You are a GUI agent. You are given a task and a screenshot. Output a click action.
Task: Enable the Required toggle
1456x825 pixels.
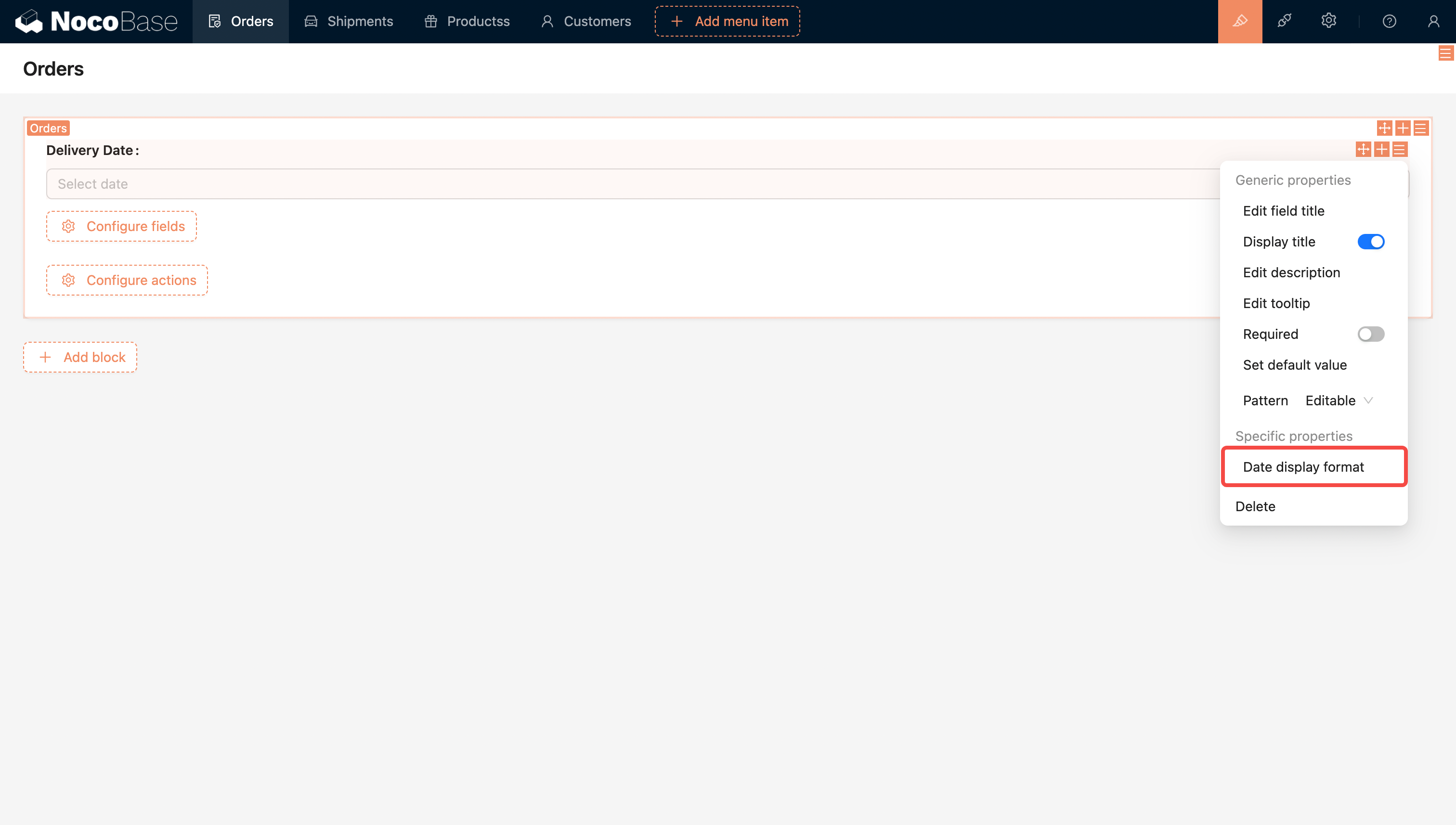pos(1370,335)
